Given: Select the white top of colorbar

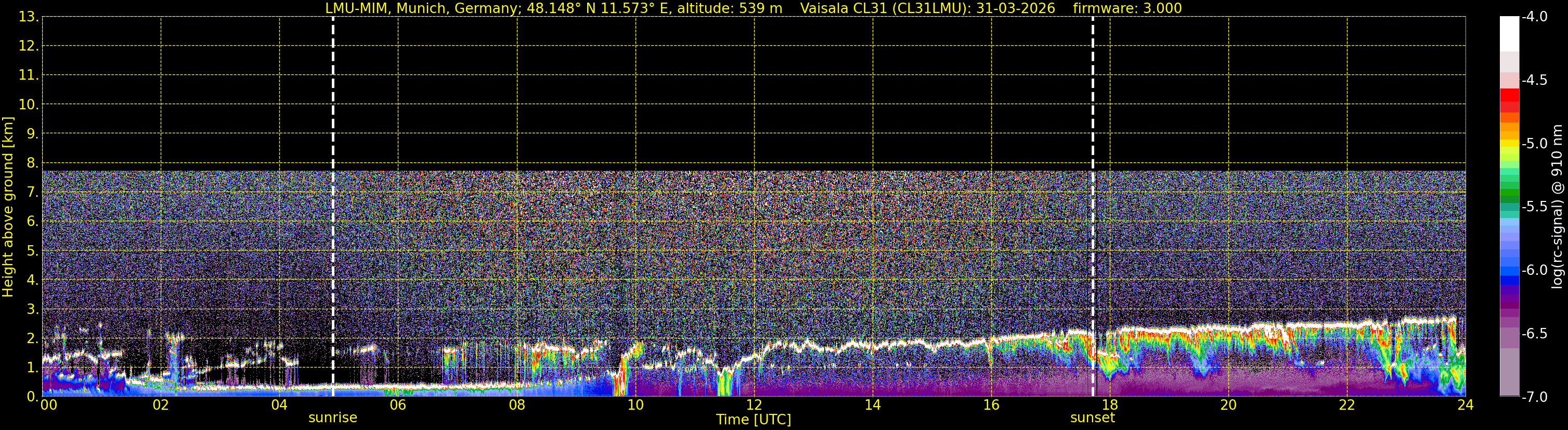Looking at the screenshot, I should click(x=1510, y=33).
